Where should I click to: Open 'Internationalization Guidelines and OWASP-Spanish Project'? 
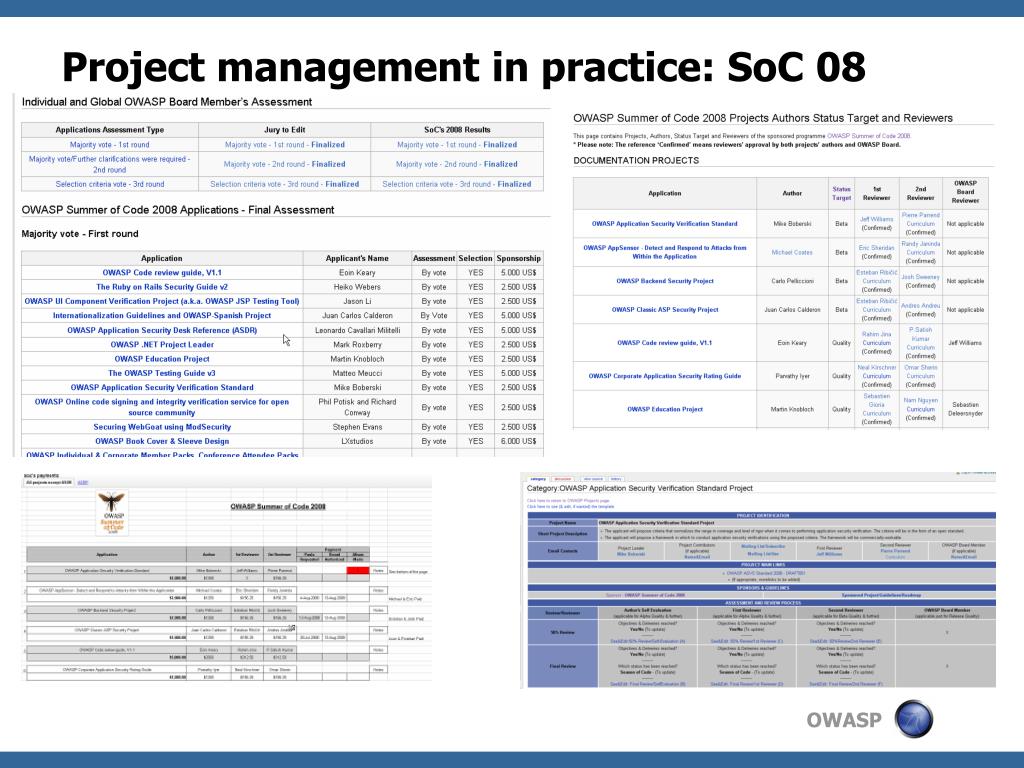pos(162,315)
